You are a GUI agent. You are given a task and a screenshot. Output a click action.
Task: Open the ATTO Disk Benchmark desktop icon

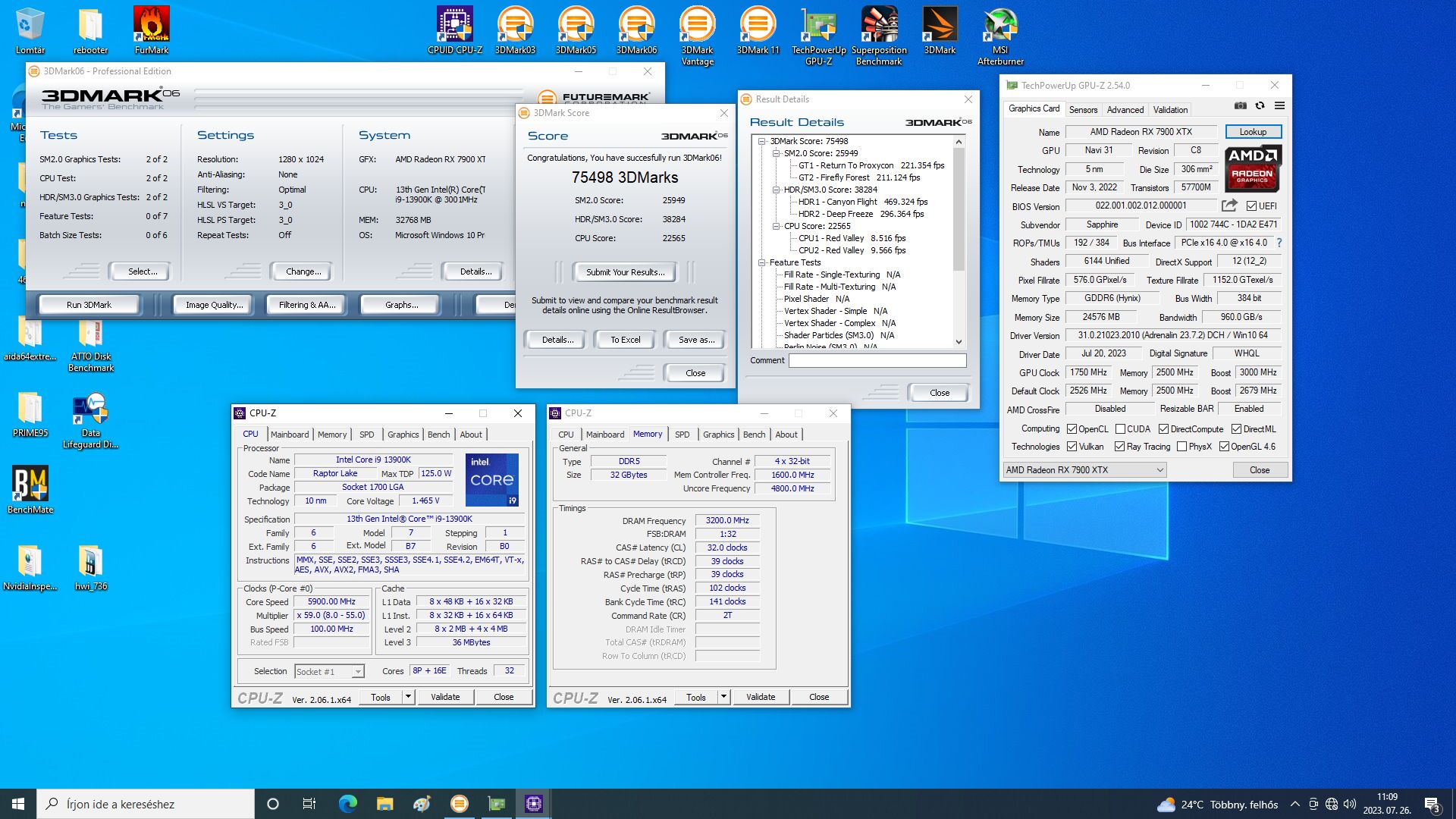(x=91, y=345)
